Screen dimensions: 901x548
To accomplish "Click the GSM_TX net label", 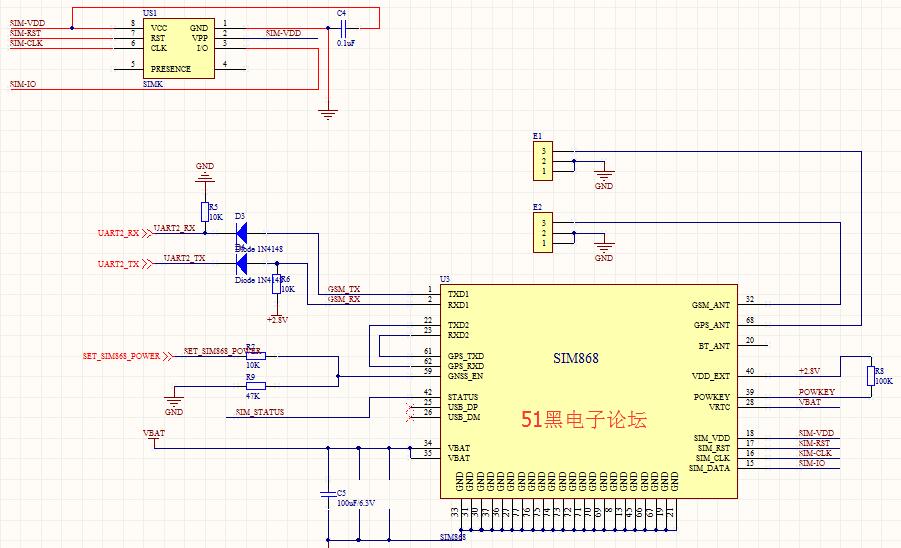I will tap(344, 289).
